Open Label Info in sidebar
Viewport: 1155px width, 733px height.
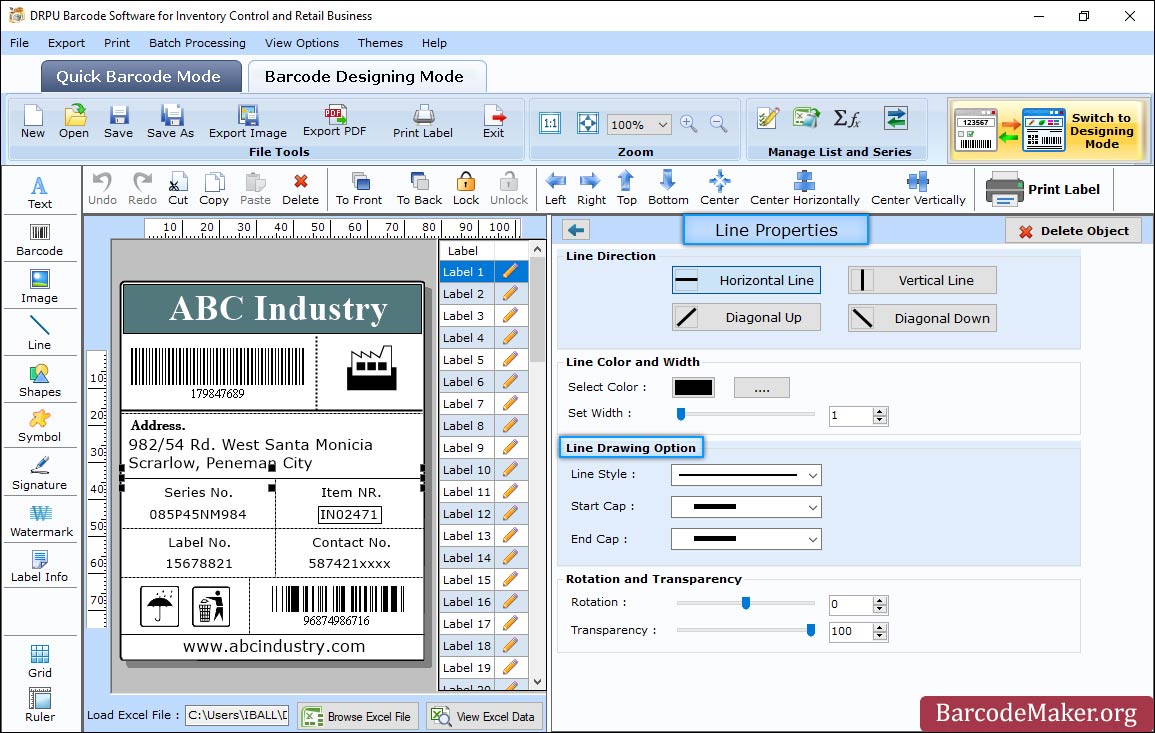click(x=40, y=567)
